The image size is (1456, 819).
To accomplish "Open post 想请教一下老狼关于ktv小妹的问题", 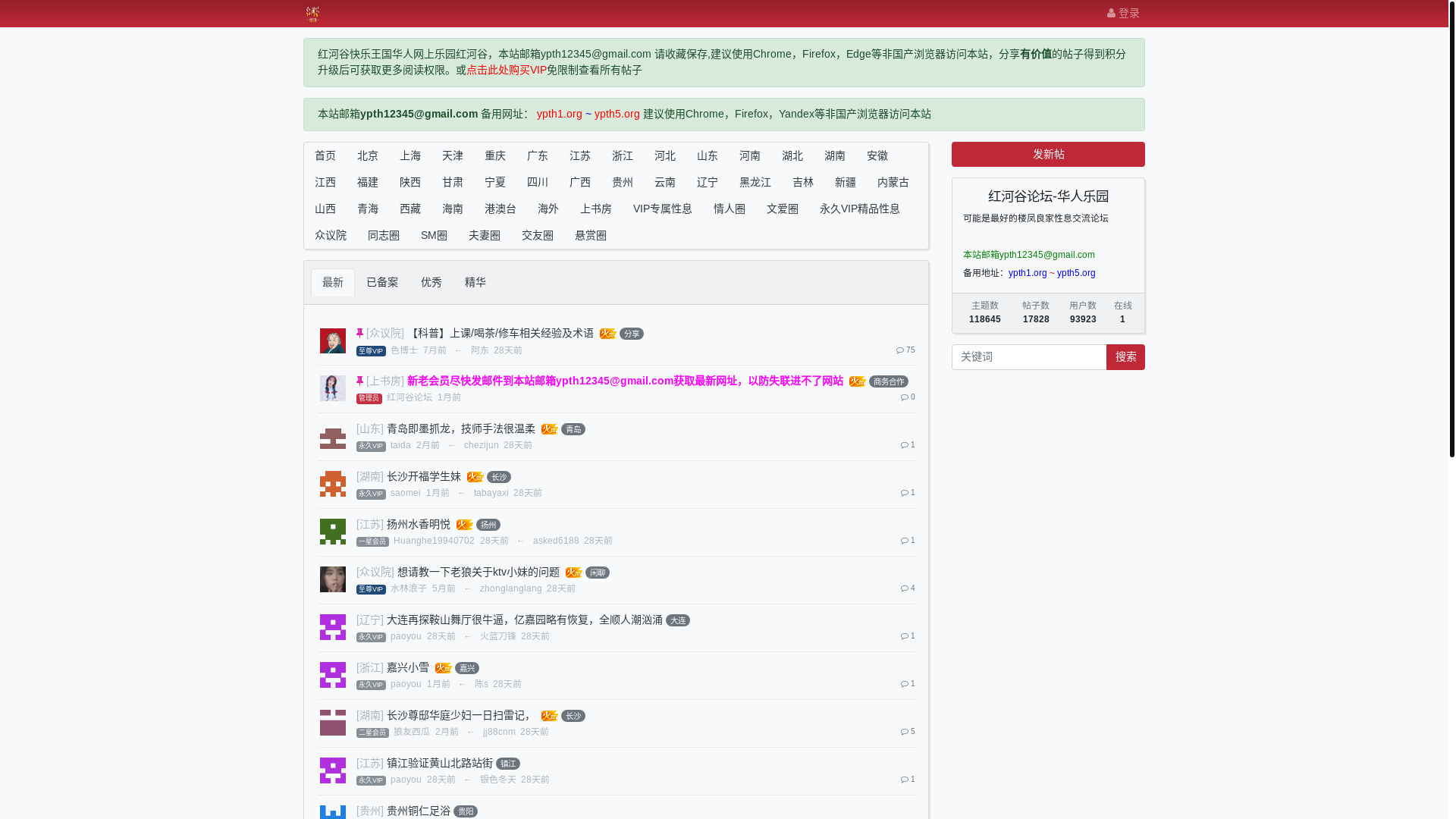I will [x=479, y=572].
